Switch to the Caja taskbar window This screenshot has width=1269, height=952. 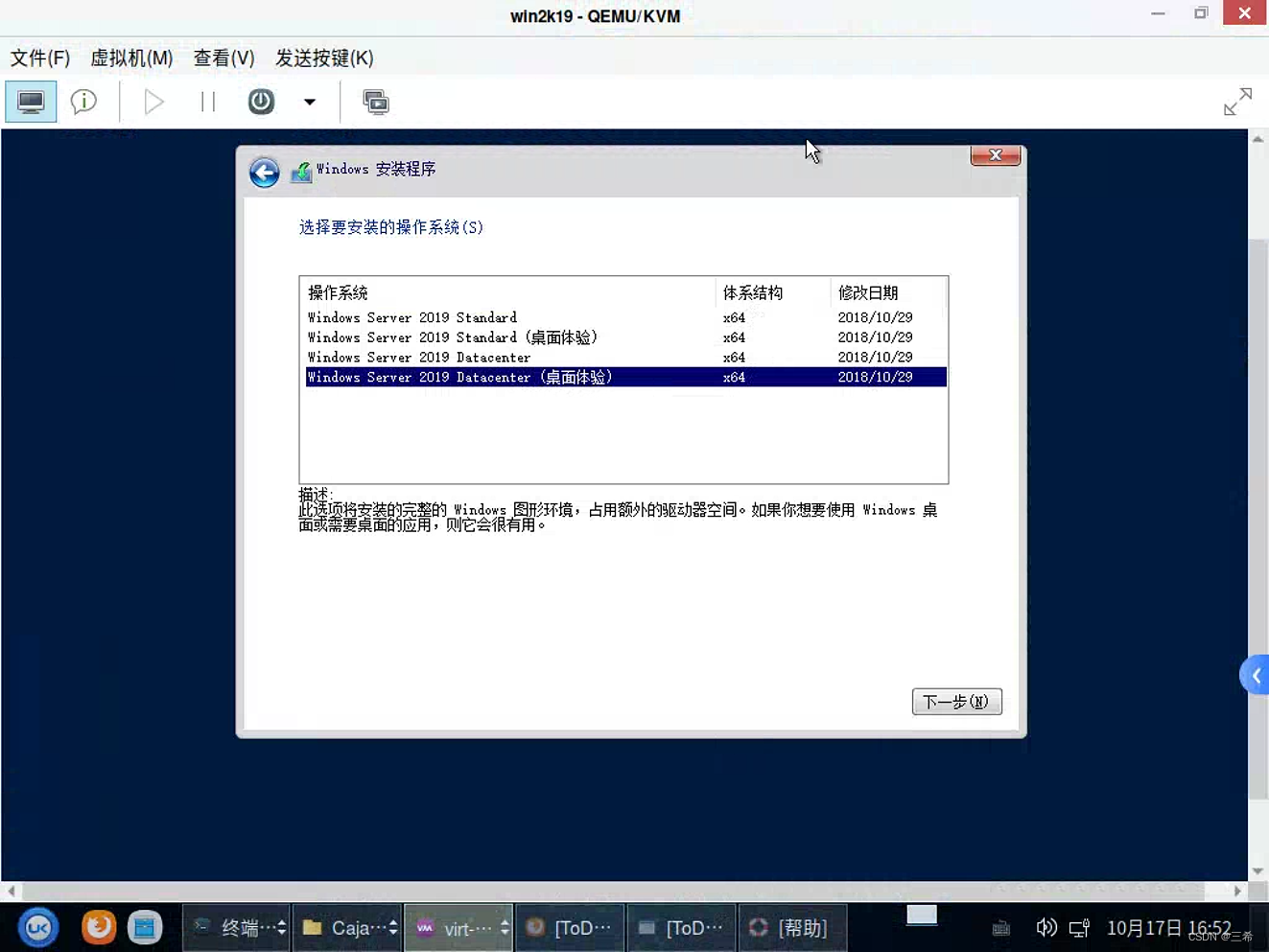point(347,928)
